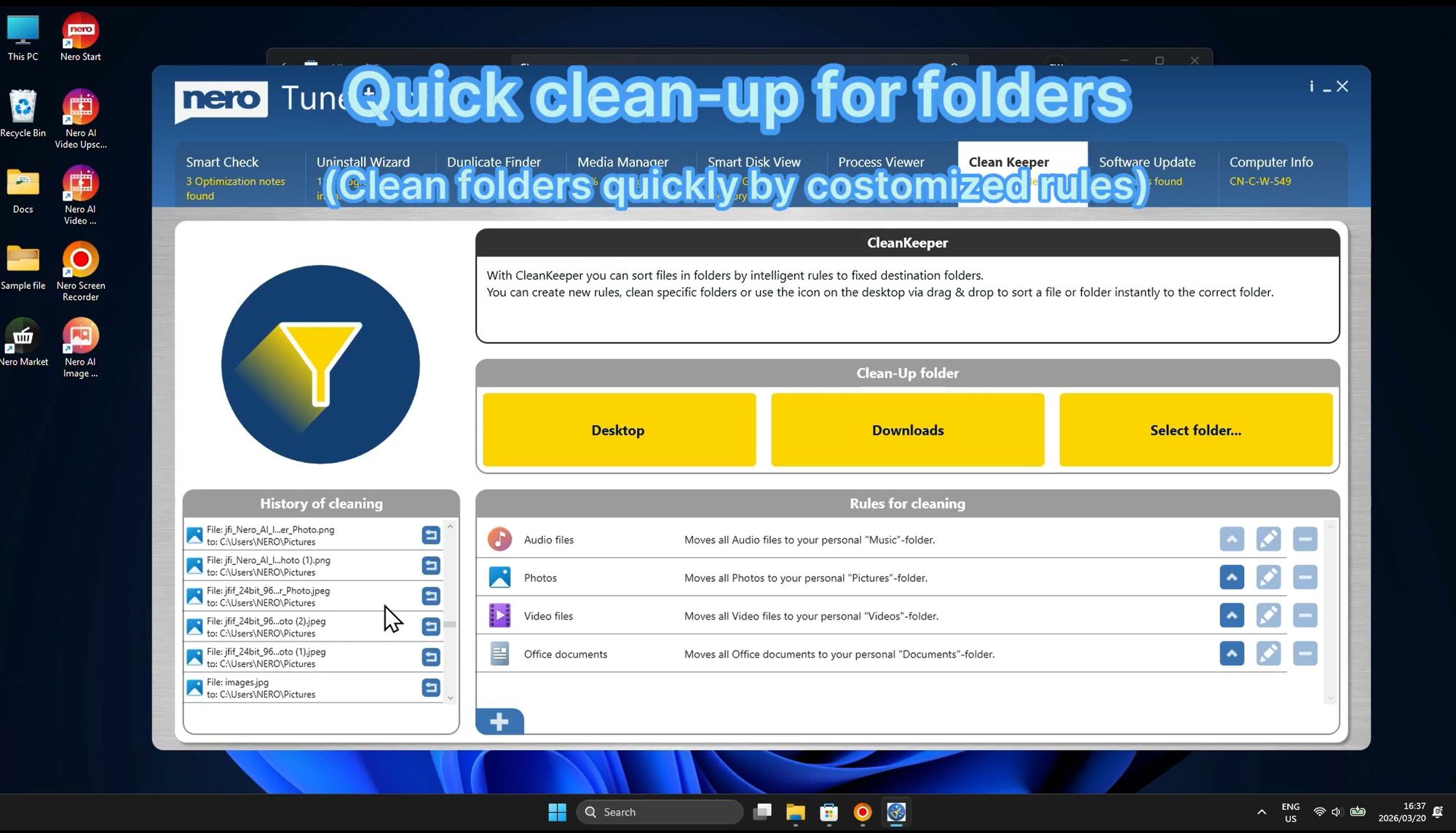1456x833 pixels.
Task: Expand hidden icons in the system tray
Action: coord(1262,811)
